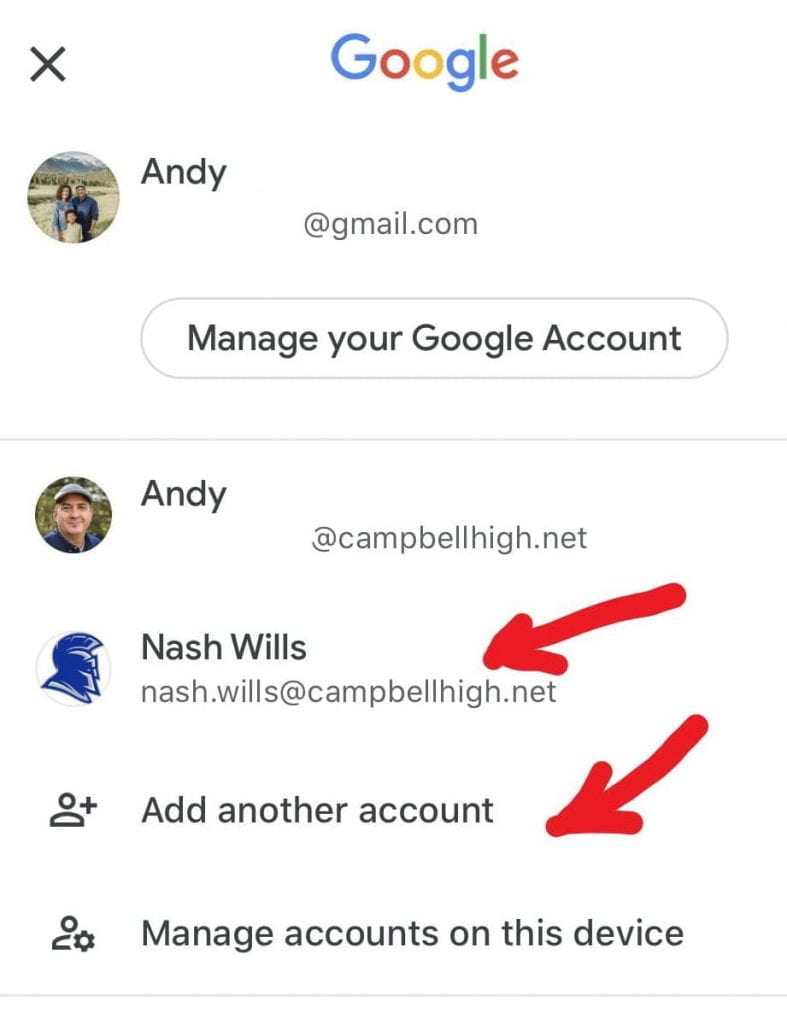Tap the blue knight helmet avatar
This screenshot has height=1024, width=787.
(x=73, y=668)
